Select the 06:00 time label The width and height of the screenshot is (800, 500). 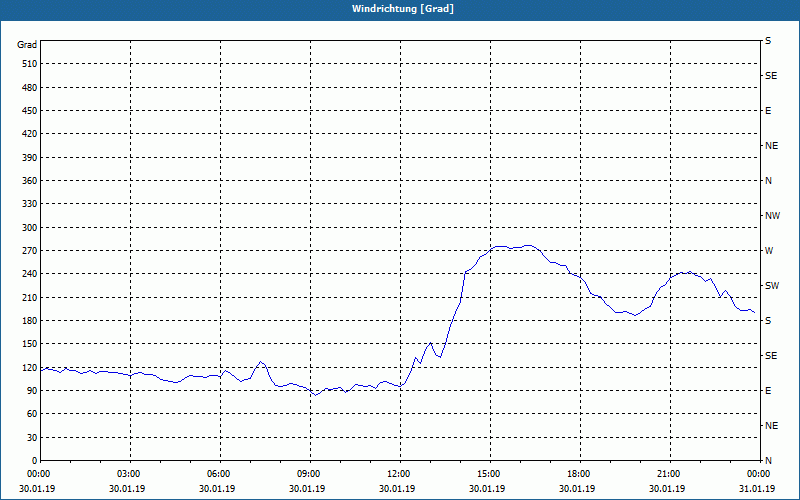[x=220, y=474]
